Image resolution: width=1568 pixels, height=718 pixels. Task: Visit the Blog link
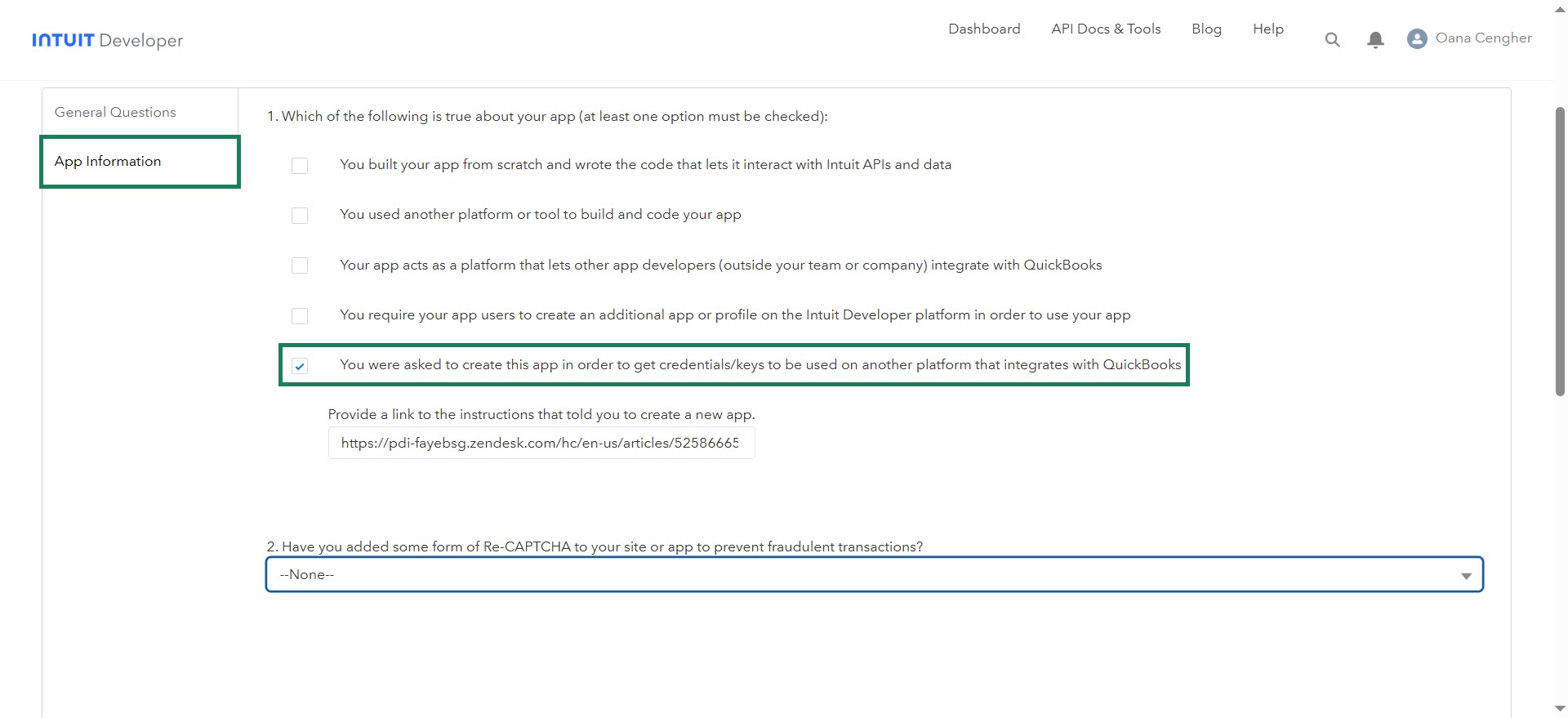(x=1206, y=29)
